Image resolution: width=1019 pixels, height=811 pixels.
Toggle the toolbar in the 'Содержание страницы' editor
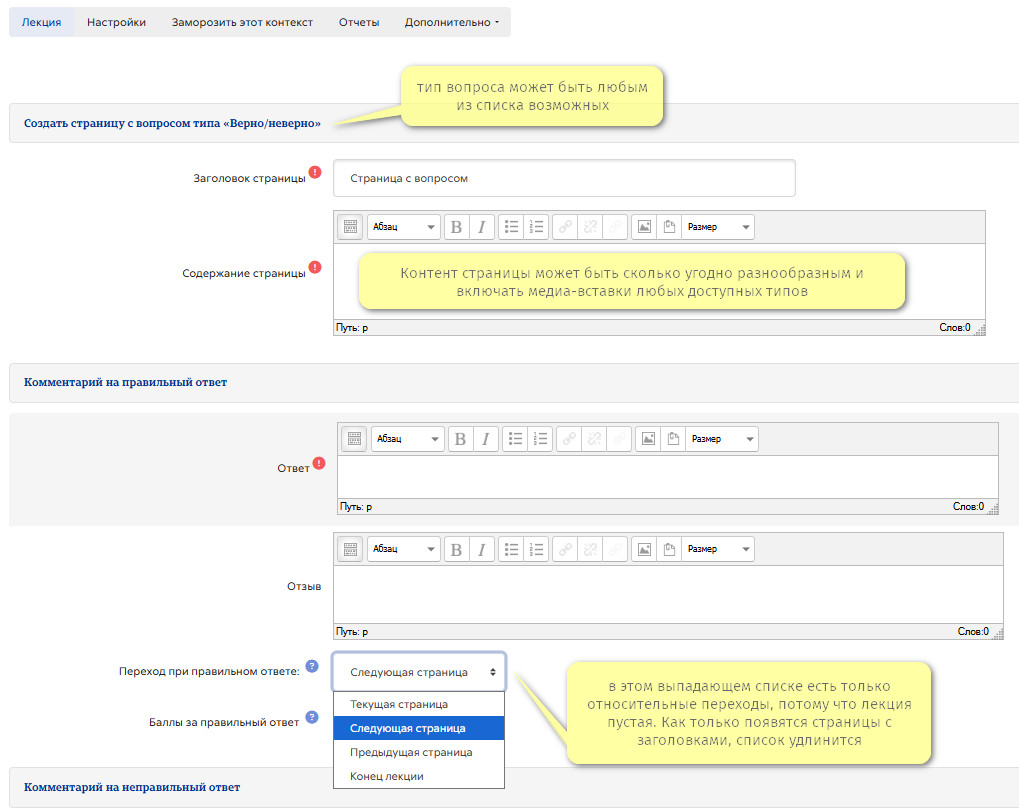(x=350, y=227)
